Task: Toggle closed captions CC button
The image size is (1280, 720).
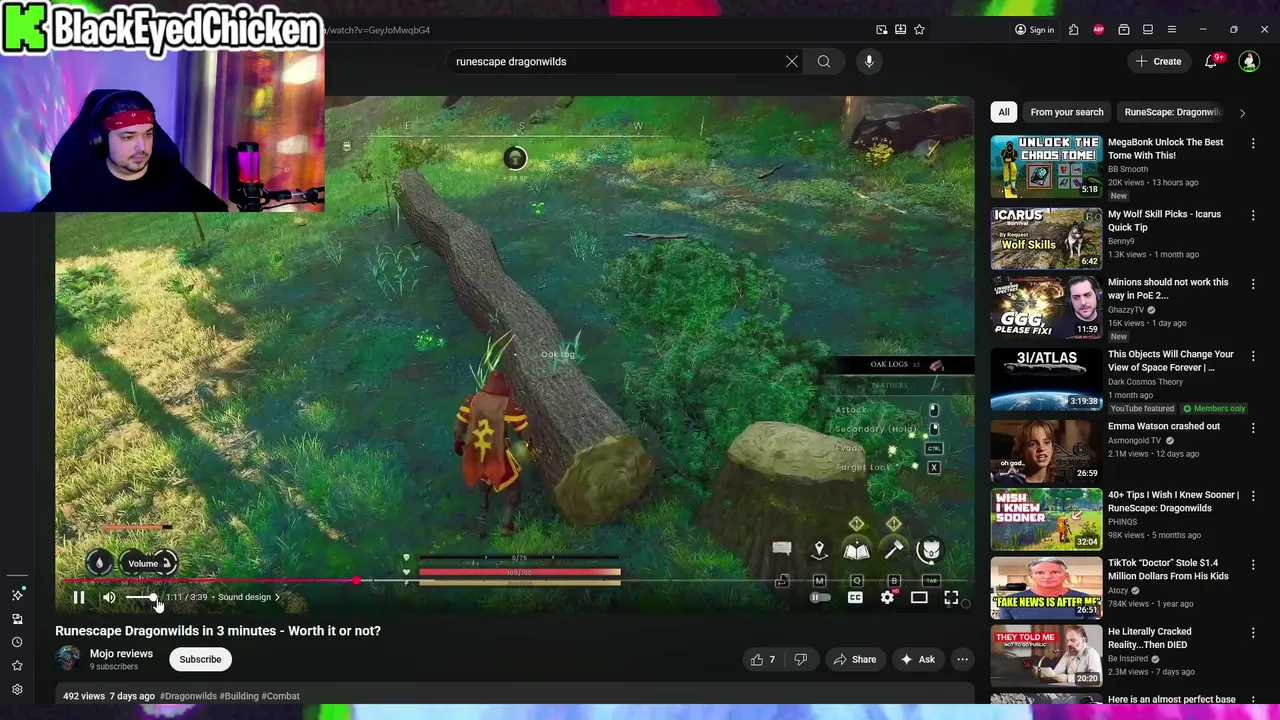Action: [x=855, y=598]
